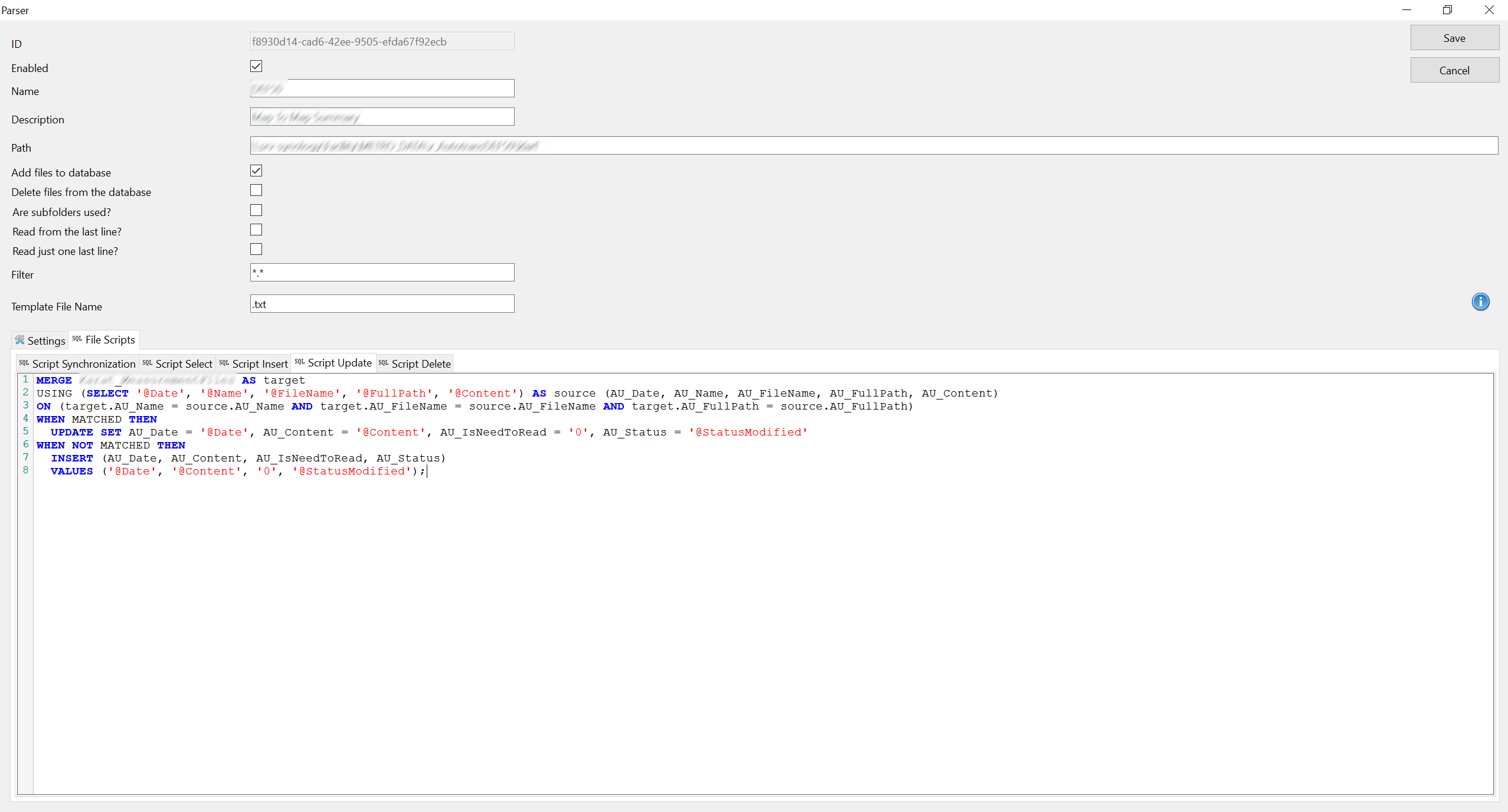This screenshot has width=1508, height=812.
Task: Restore down the Parser window
Action: [x=1447, y=10]
